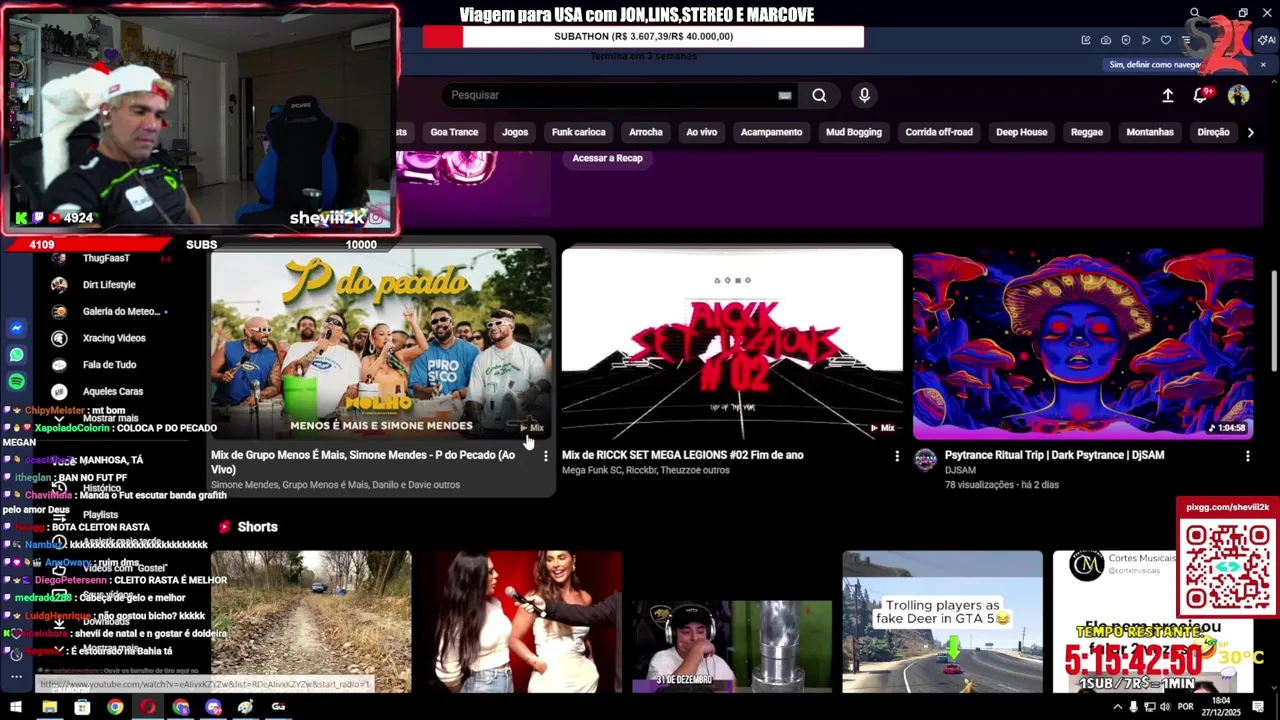
Task: Open WhatsApp in the browser sidebar
Action: coord(16,355)
